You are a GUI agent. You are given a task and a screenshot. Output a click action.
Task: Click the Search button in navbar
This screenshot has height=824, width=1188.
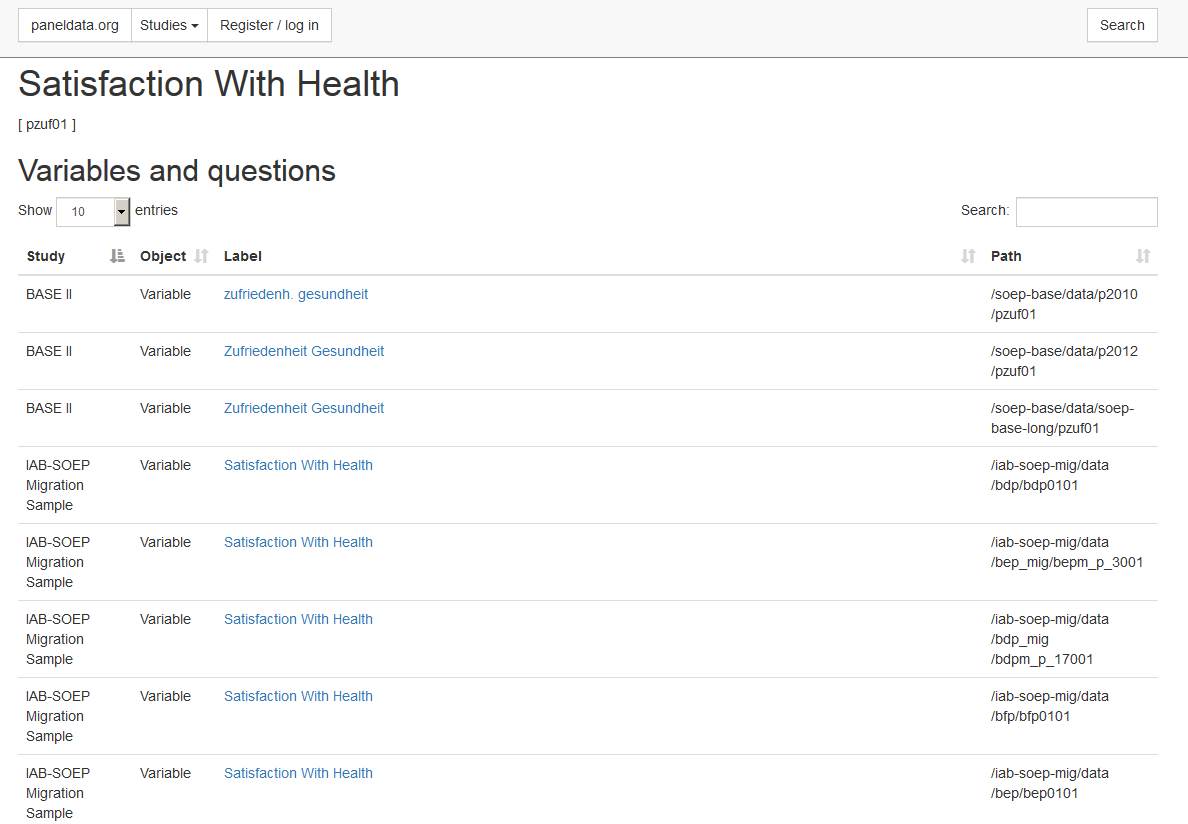click(1122, 25)
